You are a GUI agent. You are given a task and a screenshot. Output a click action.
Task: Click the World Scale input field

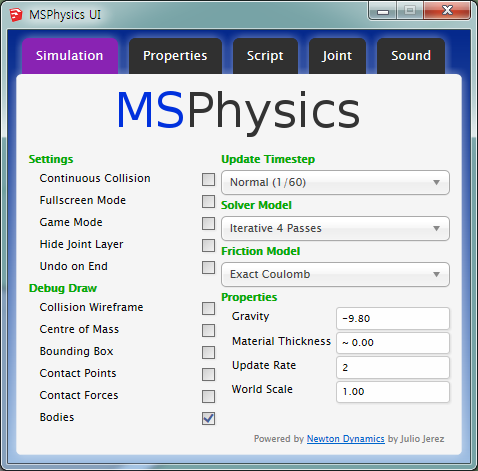click(x=393, y=392)
